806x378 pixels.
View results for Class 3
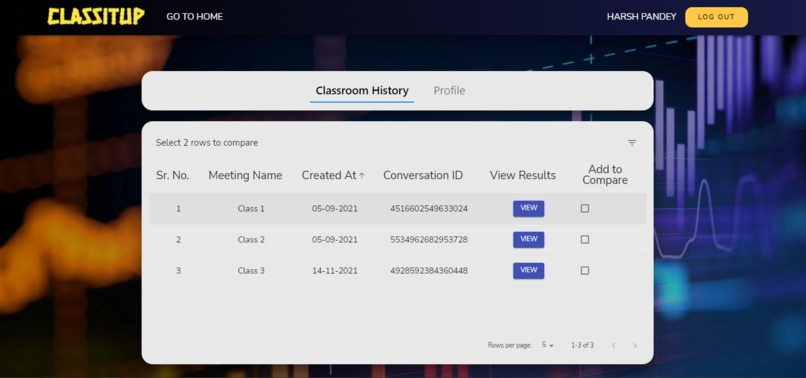528,271
